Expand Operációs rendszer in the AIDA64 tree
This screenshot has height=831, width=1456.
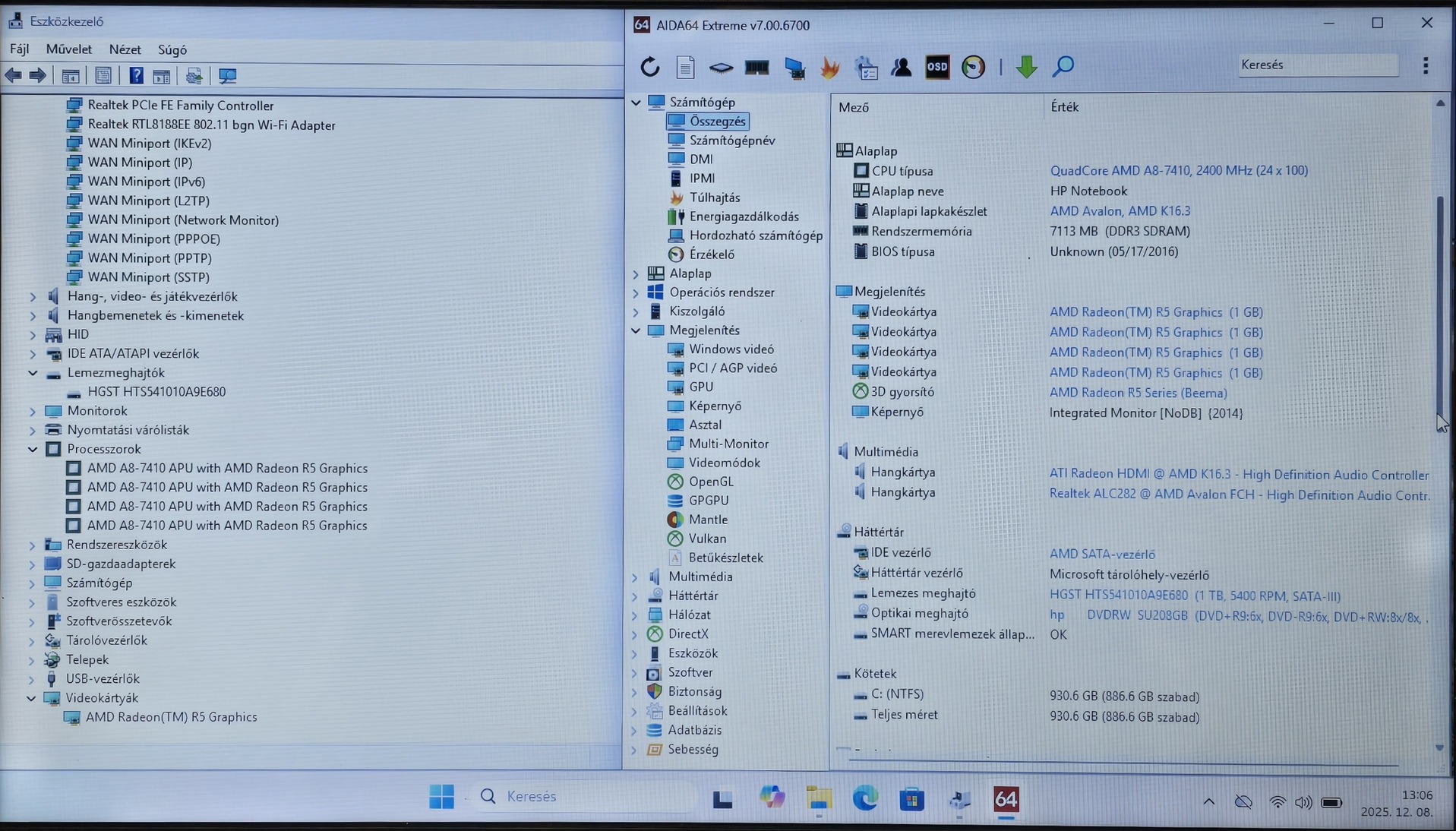[x=636, y=292]
